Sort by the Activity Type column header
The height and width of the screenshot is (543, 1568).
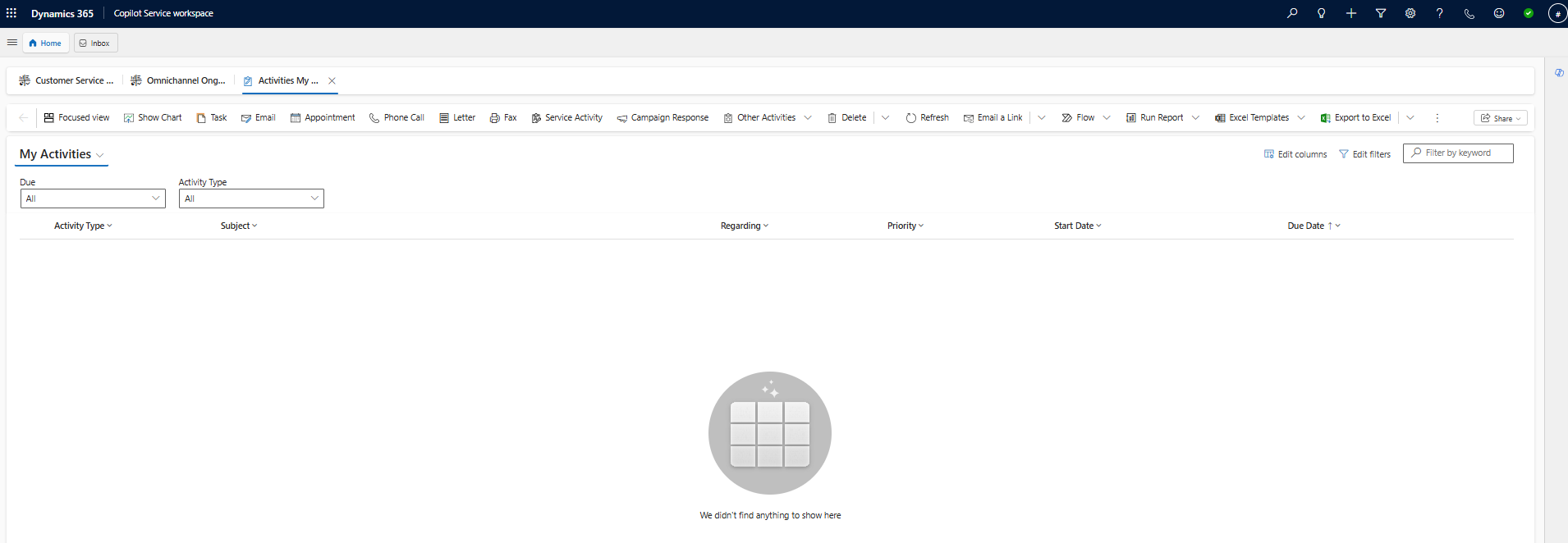83,226
